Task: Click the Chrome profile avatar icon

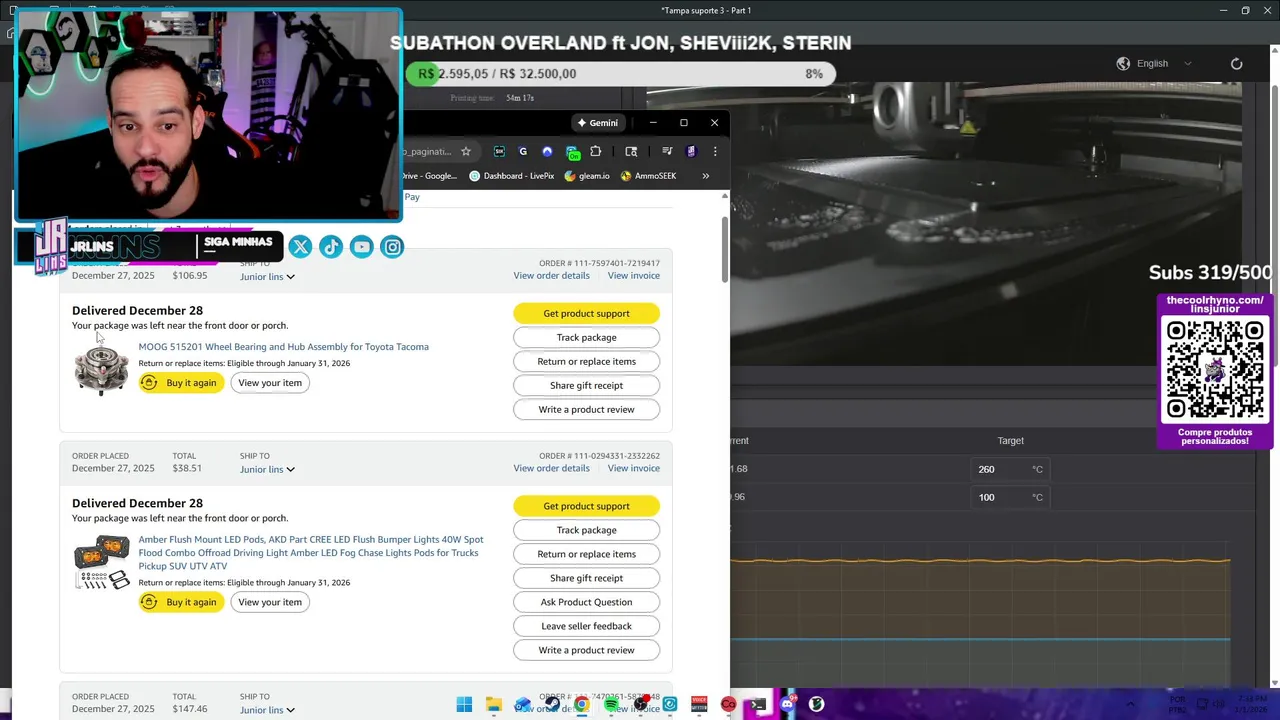Action: 691,151
